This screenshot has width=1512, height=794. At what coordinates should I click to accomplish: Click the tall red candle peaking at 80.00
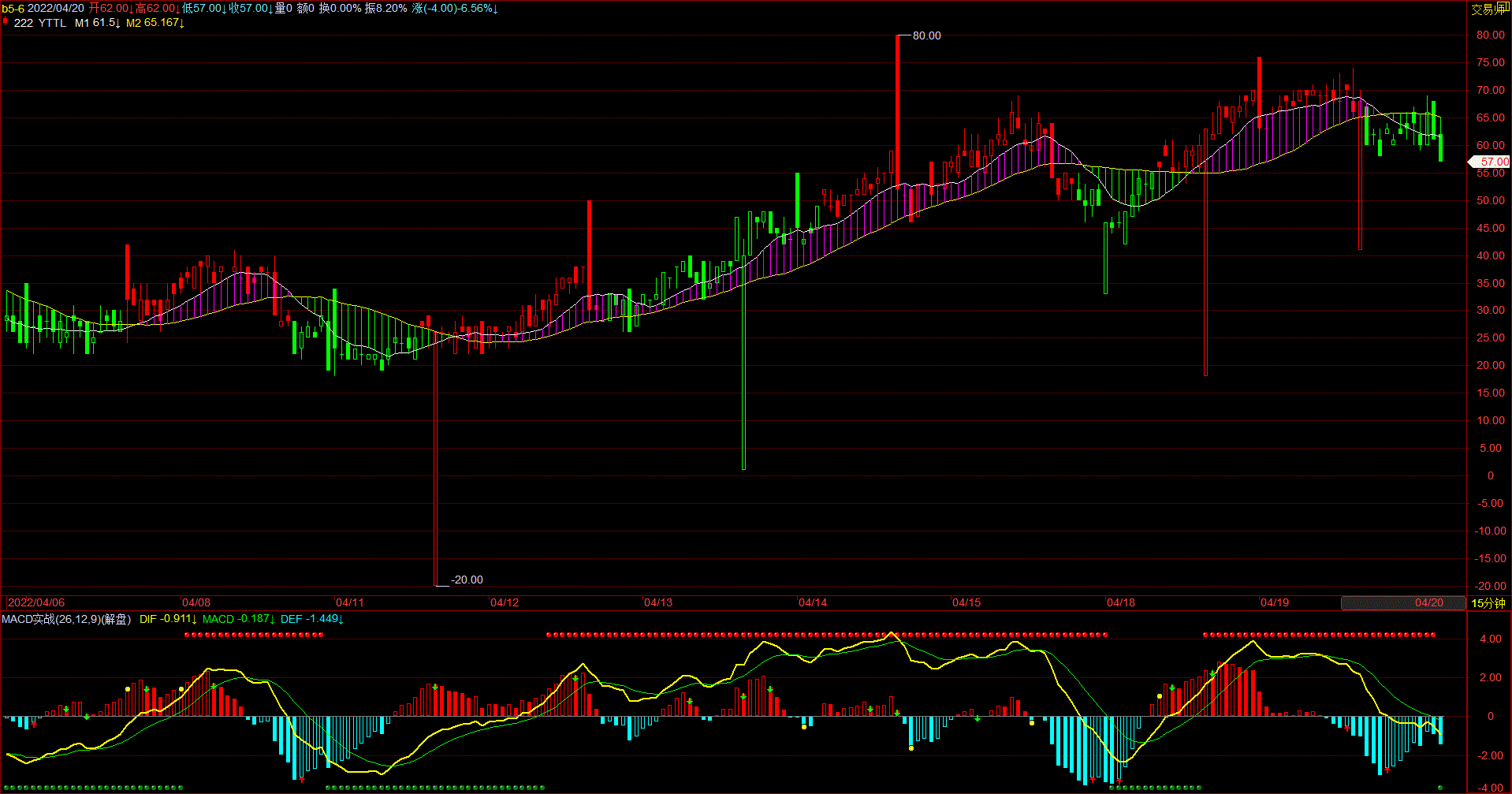pyautogui.click(x=897, y=110)
